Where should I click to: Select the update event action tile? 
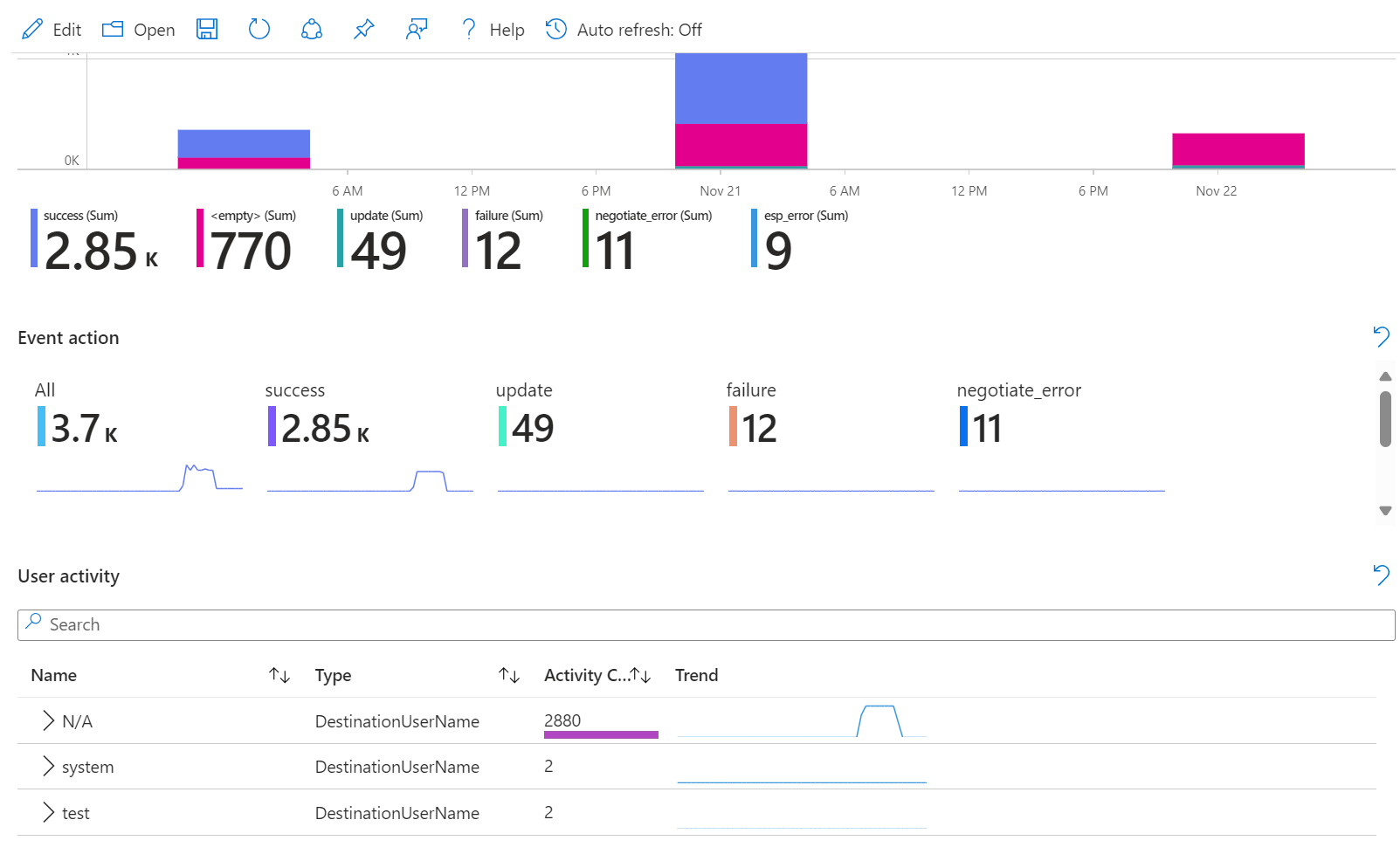click(600, 437)
